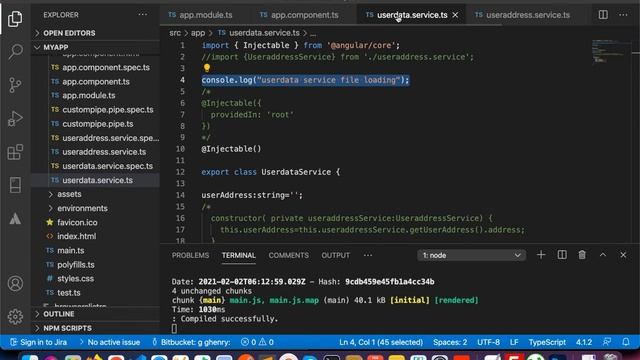The height and width of the screenshot is (360, 640).
Task: Click the Bitbucket status bar item
Action: [x=191, y=342]
